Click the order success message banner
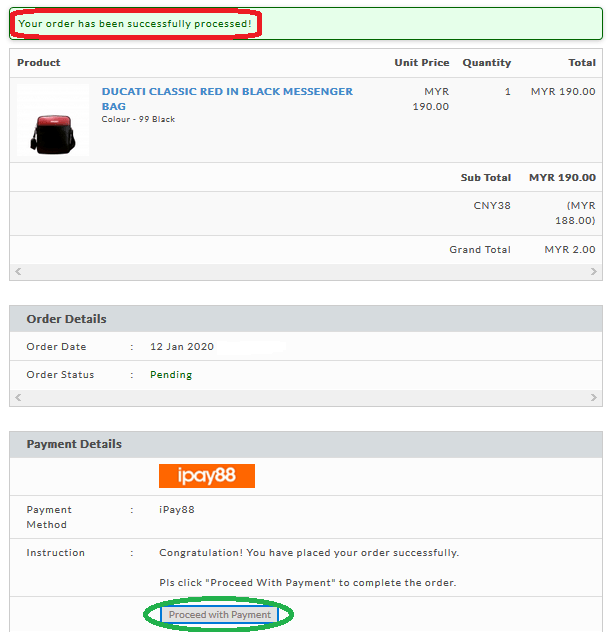 (x=135, y=23)
